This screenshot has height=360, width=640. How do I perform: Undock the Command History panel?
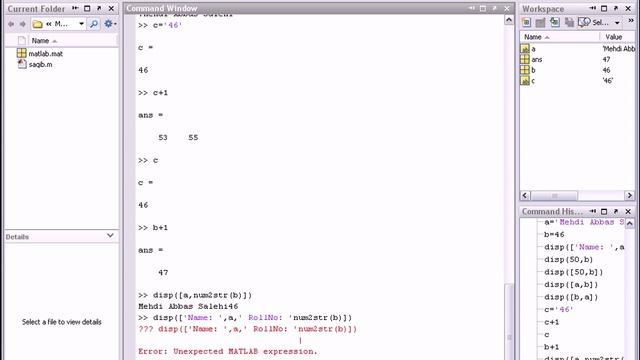coord(616,211)
